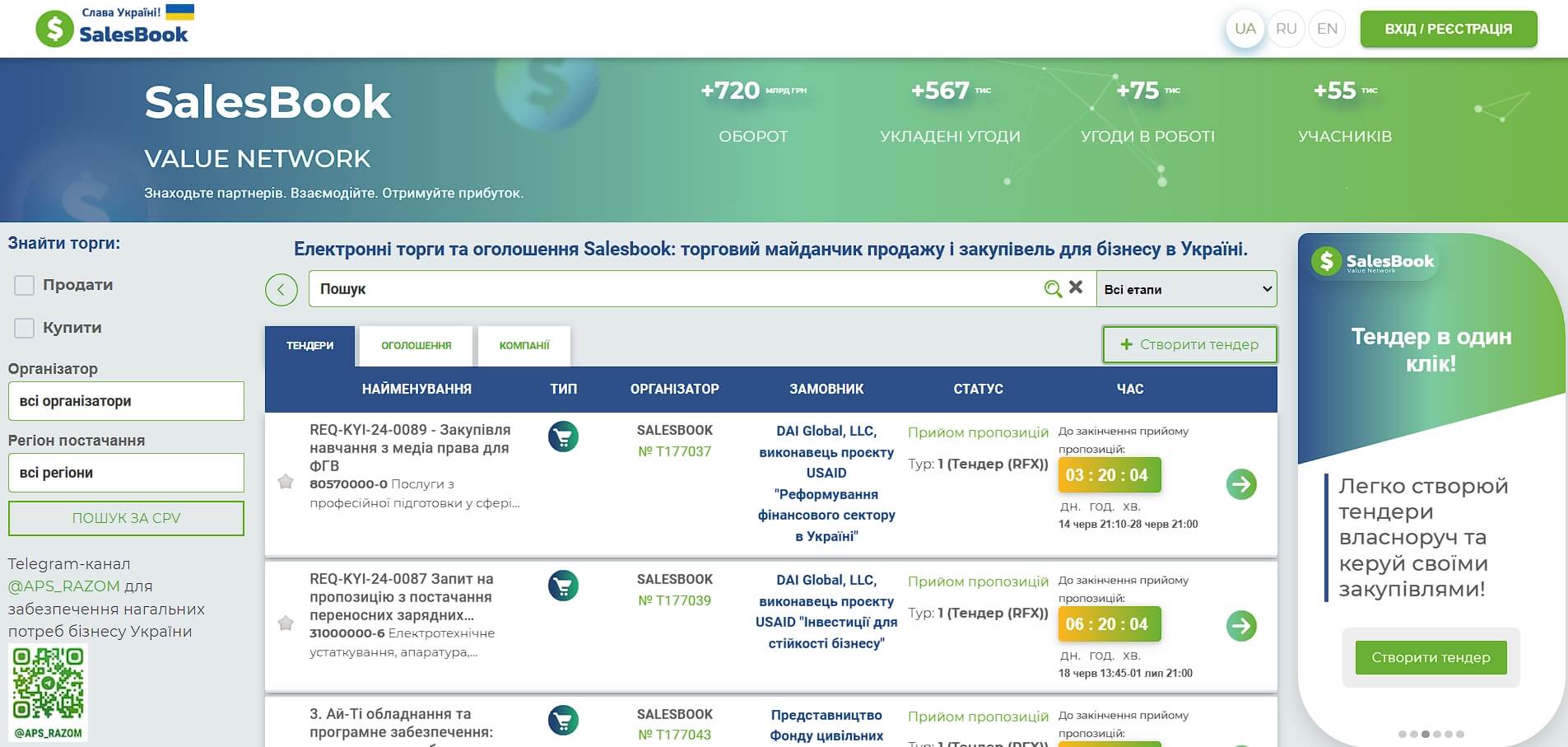Click customer DAI Global Реформування фінансового сектору
This screenshot has width=1568, height=747.
click(826, 483)
